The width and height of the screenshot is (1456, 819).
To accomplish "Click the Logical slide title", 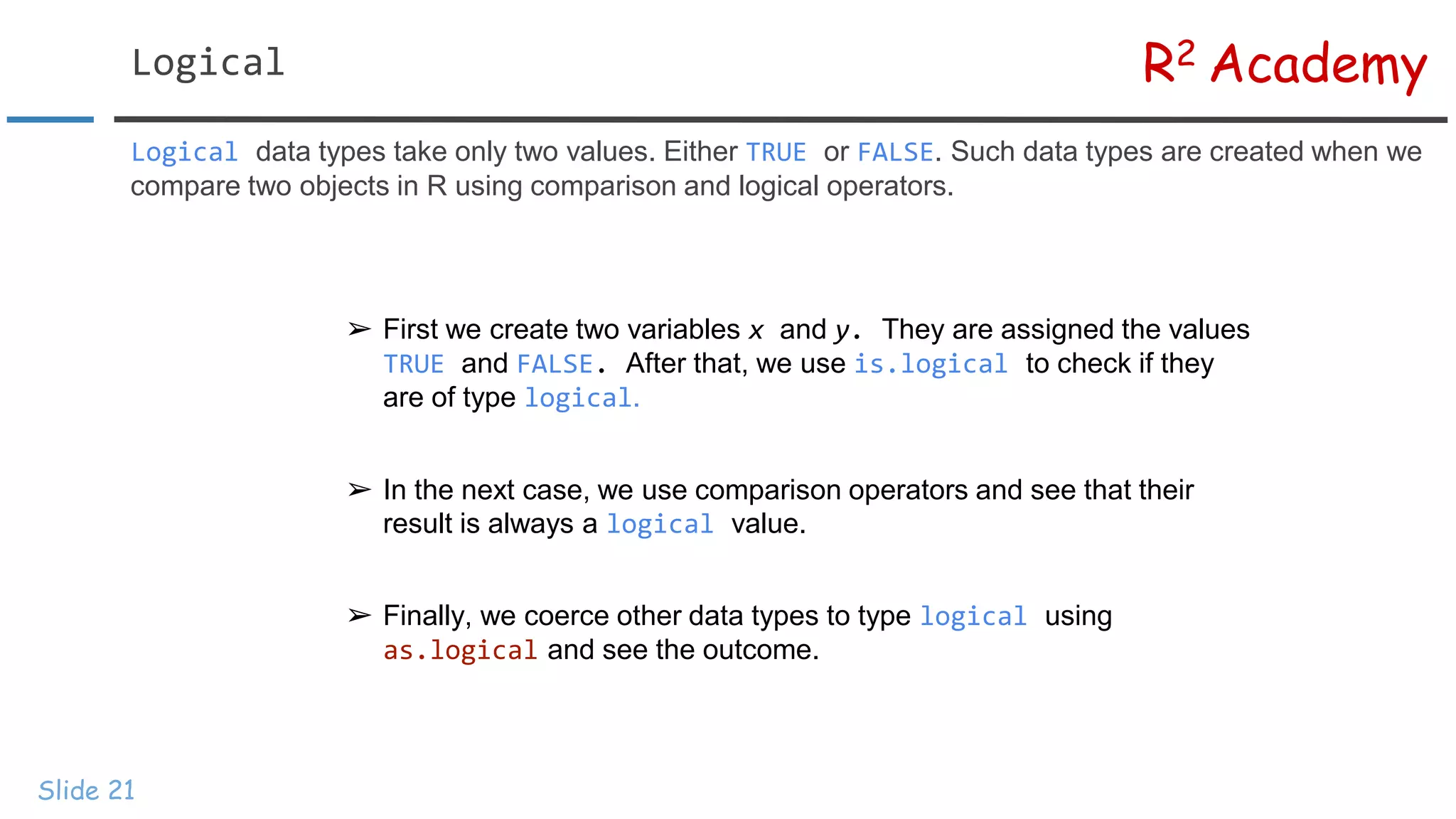I will click(208, 63).
